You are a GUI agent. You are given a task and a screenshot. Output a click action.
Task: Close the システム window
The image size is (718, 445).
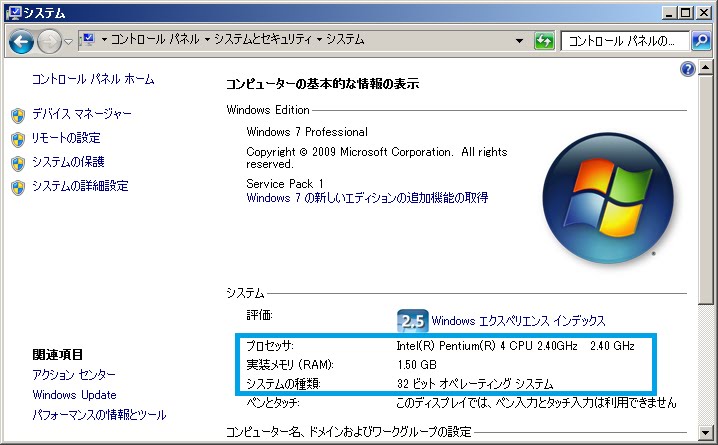tap(703, 13)
